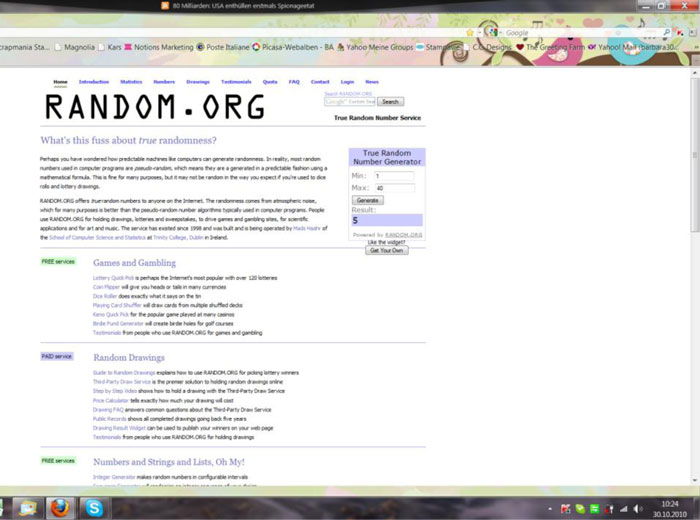Open the C.C. Designs bookmark
This screenshot has width=700, height=520.
pos(488,47)
